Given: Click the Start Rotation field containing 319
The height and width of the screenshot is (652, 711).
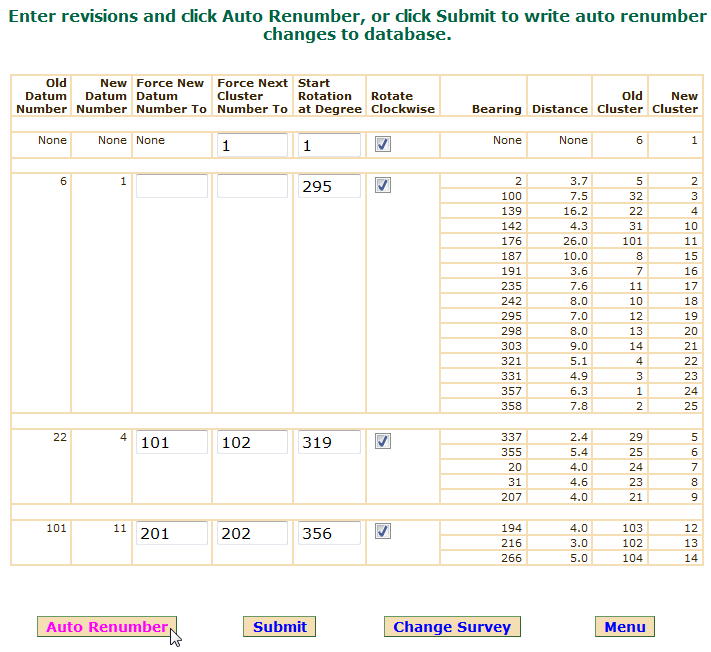Looking at the screenshot, I should pyautogui.click(x=329, y=442).
